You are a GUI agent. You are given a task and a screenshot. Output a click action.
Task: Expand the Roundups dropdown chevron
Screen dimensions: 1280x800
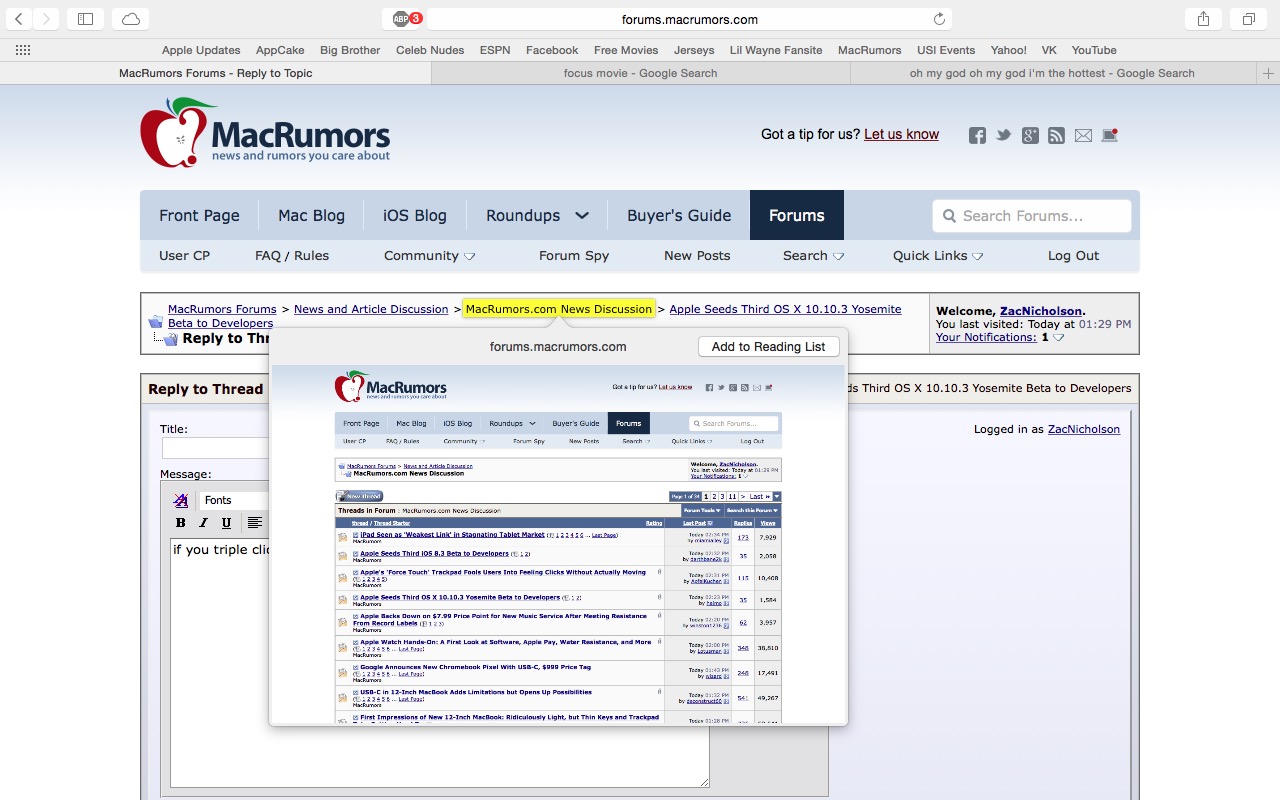coord(582,215)
